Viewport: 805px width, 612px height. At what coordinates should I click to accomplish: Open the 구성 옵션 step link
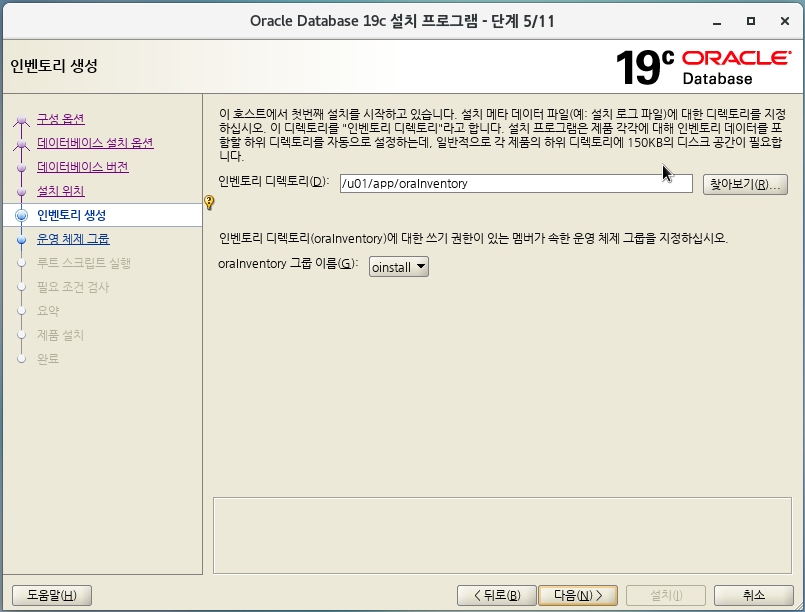click(x=61, y=119)
